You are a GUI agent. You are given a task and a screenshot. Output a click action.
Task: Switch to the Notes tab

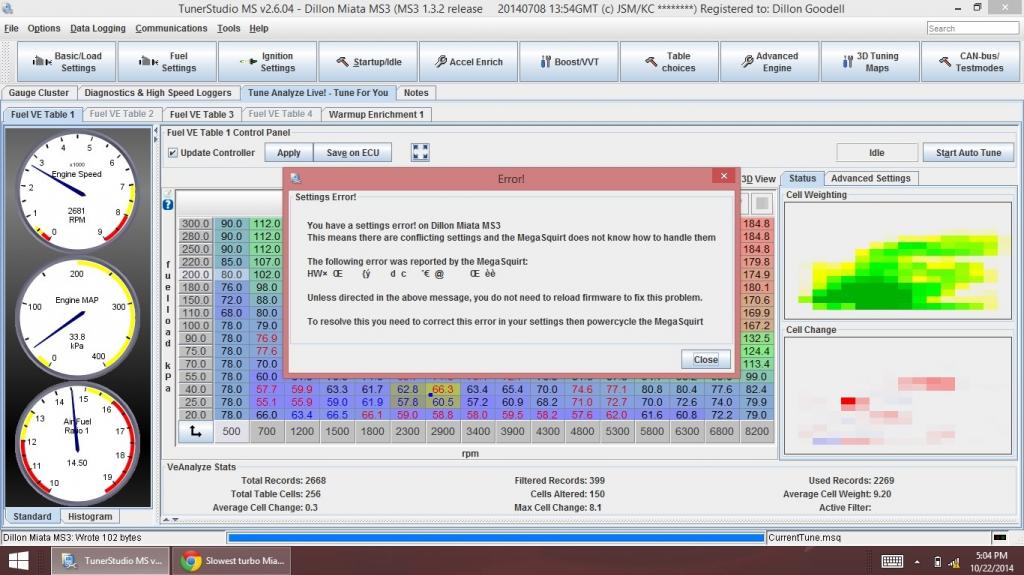tap(416, 93)
